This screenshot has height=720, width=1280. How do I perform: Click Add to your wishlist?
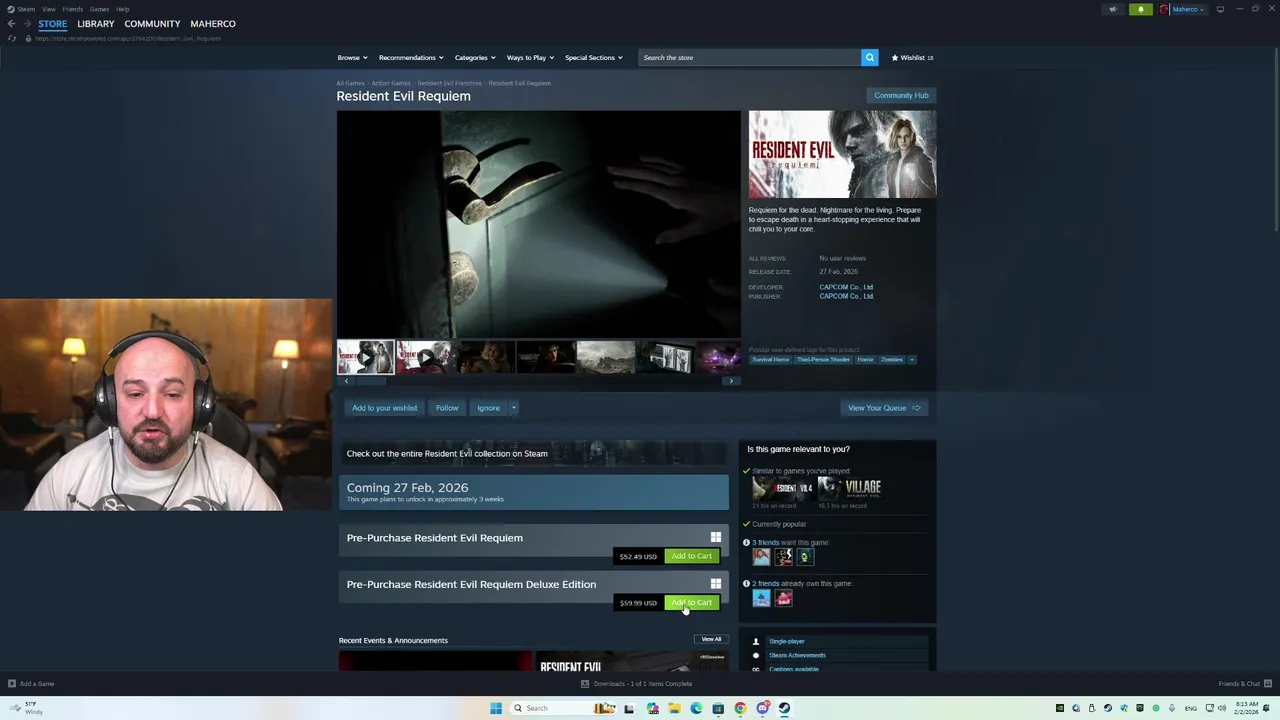(384, 408)
